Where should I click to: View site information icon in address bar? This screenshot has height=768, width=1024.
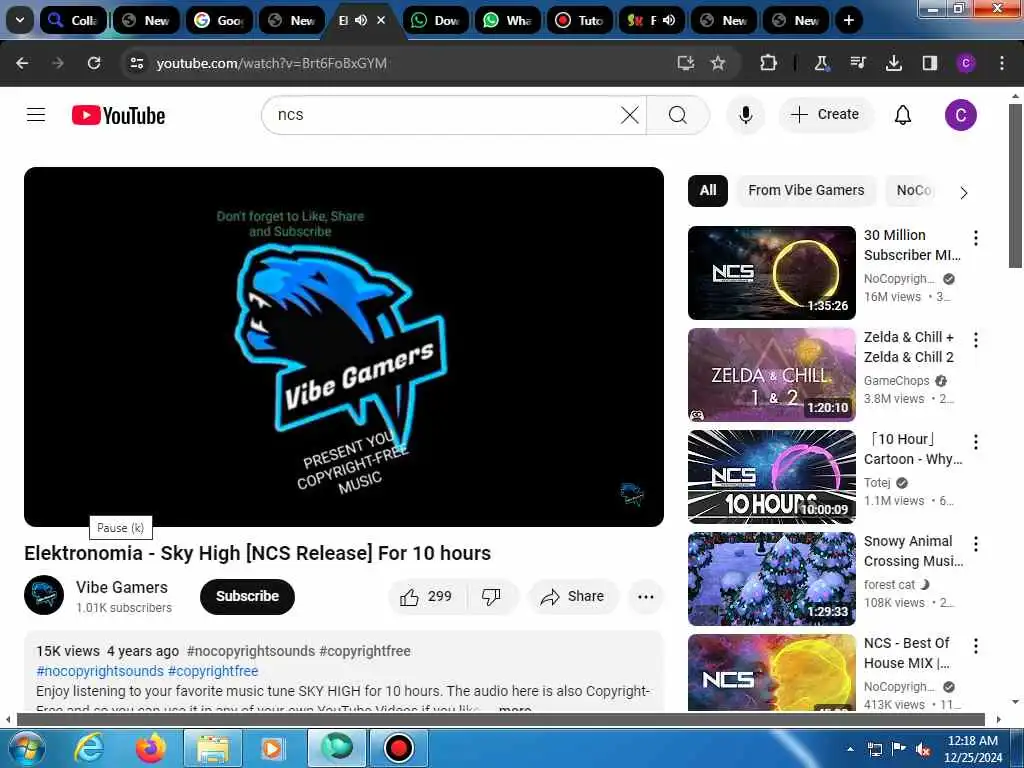pos(136,63)
